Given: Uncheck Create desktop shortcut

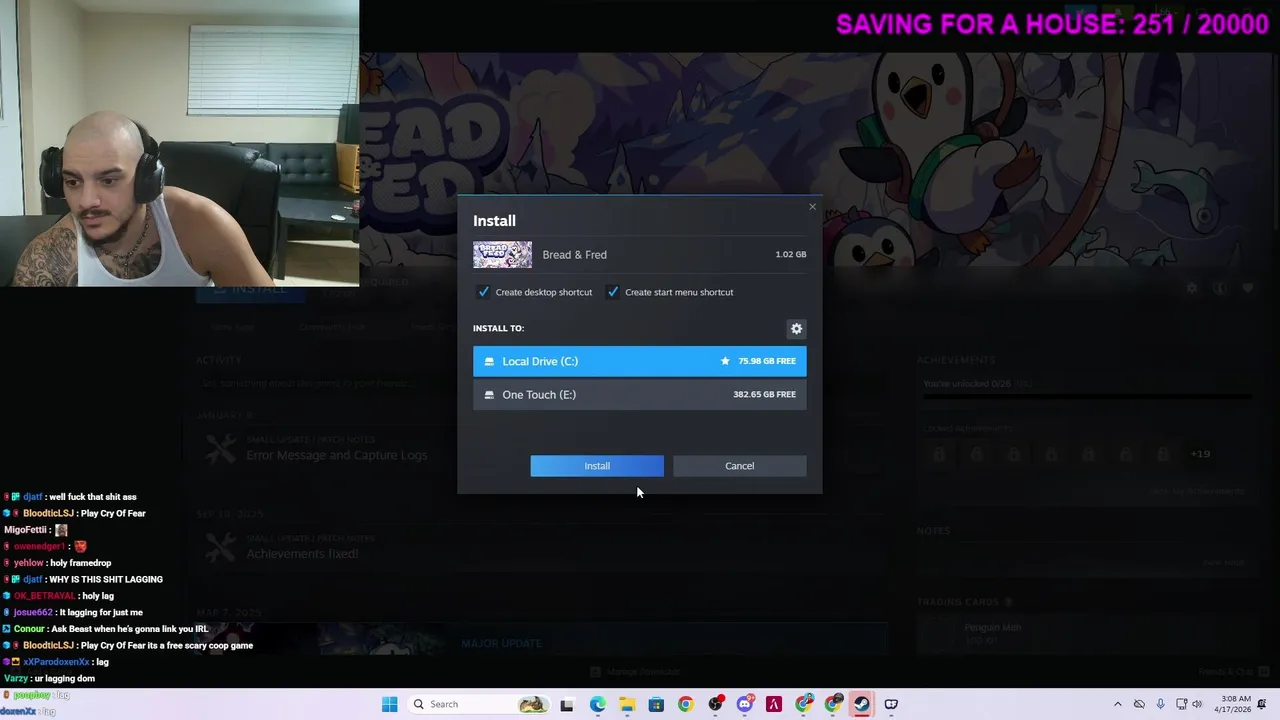Looking at the screenshot, I should tap(484, 292).
